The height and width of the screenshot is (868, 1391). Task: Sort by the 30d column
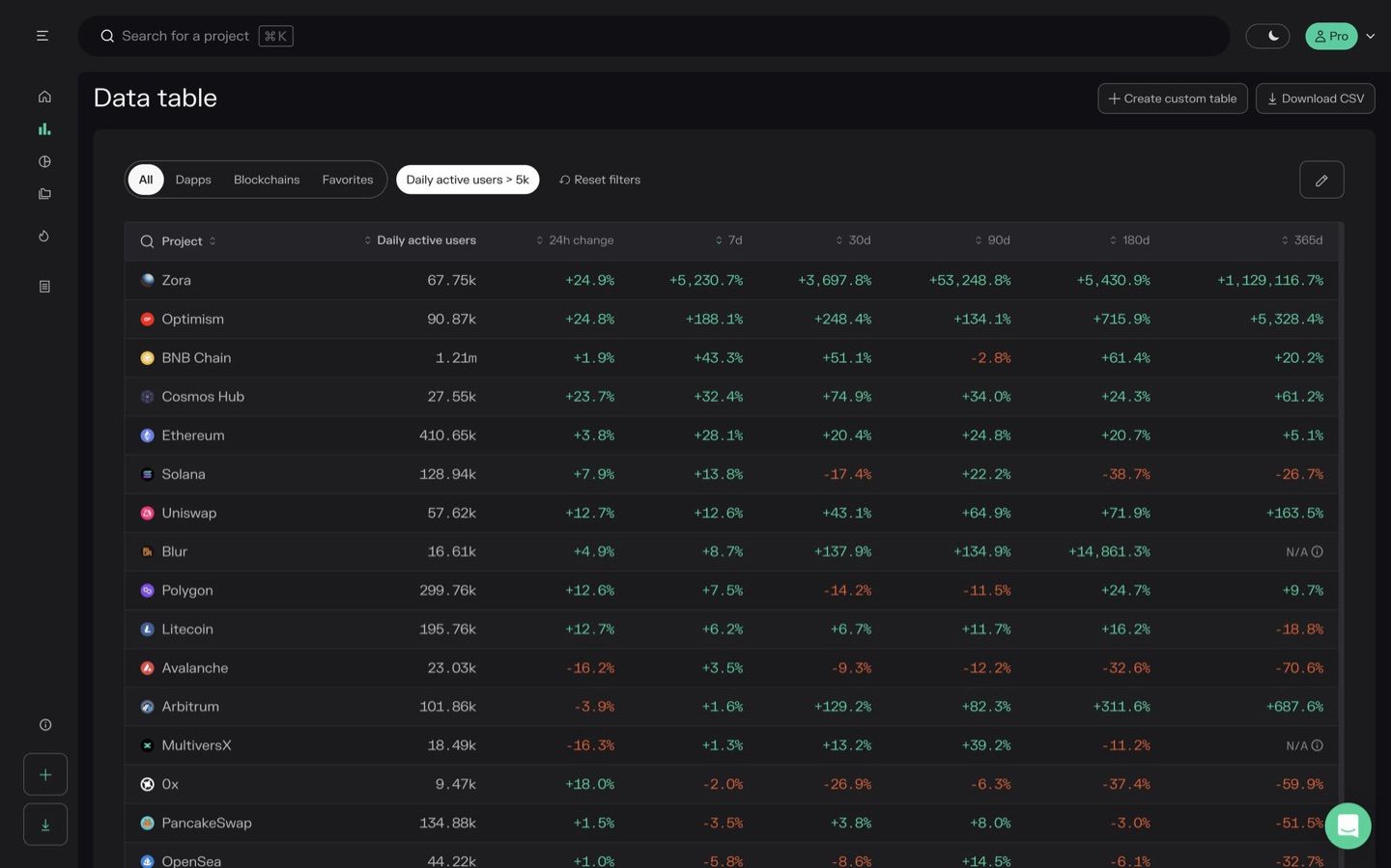(854, 240)
